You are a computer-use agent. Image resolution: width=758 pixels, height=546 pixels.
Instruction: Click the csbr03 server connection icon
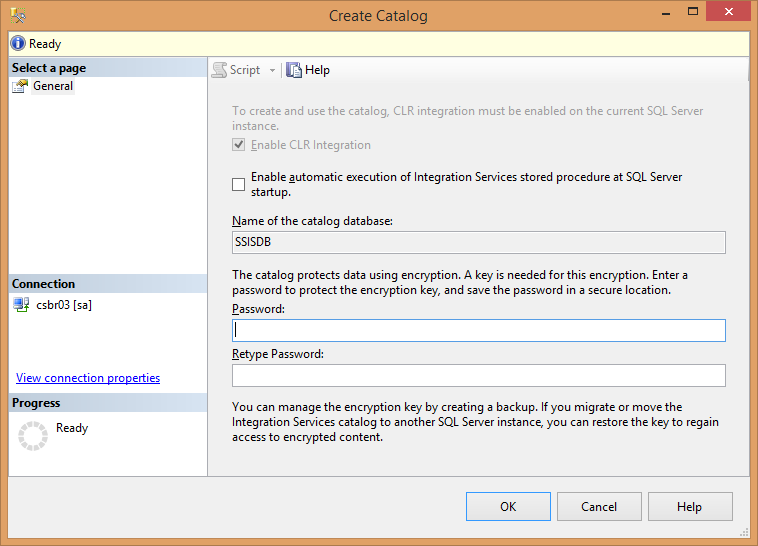click(21, 305)
